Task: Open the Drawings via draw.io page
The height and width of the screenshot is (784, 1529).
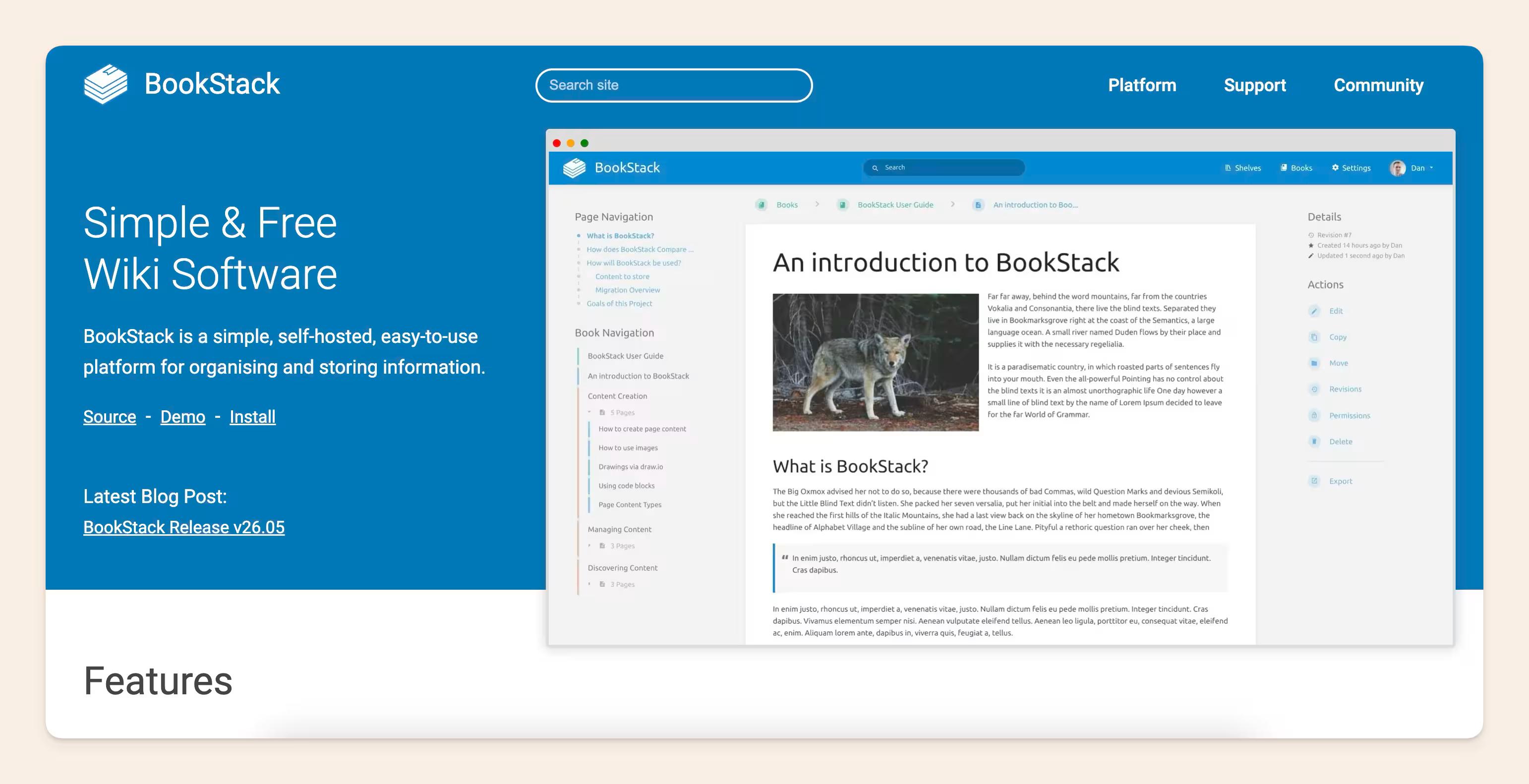Action: click(630, 466)
